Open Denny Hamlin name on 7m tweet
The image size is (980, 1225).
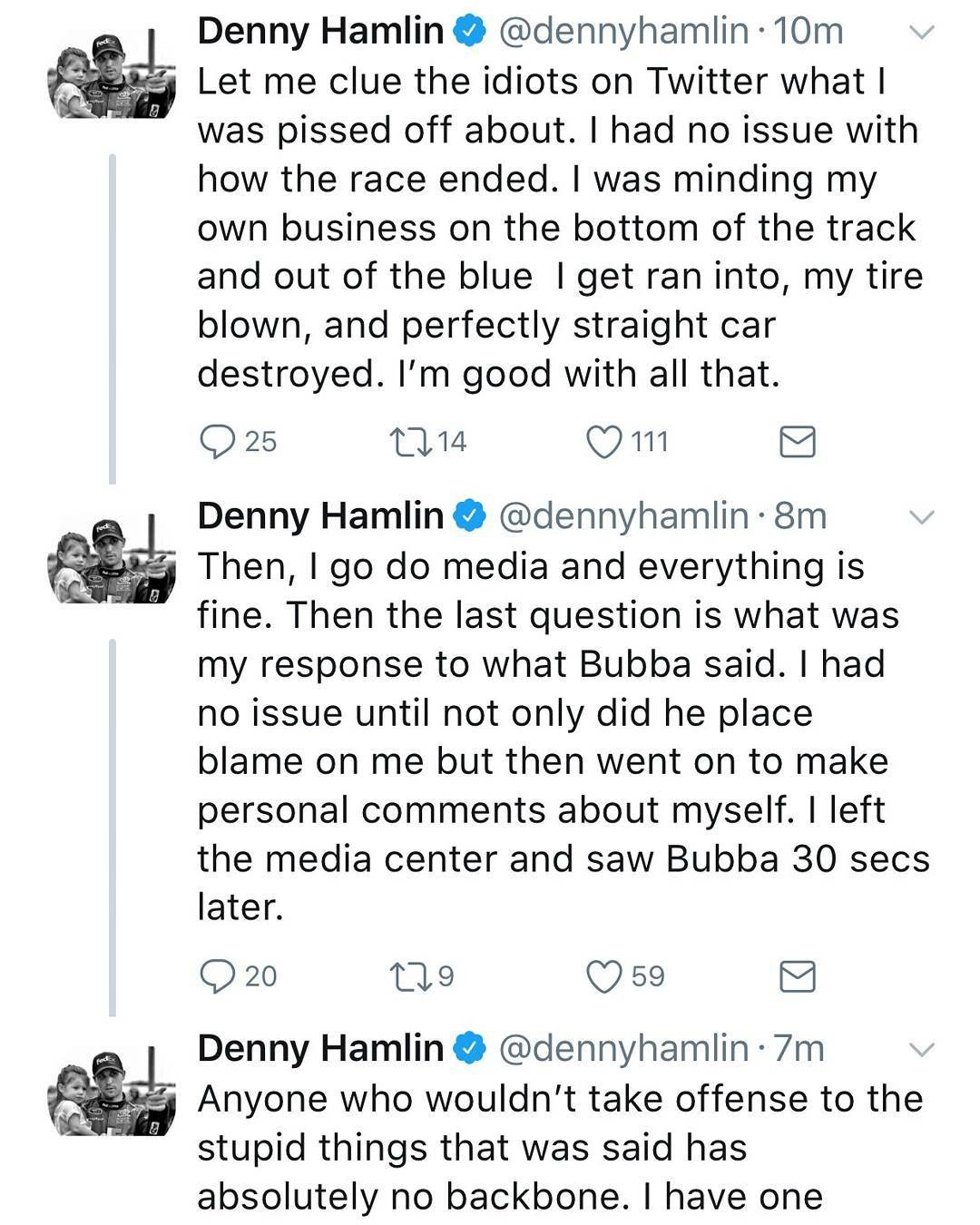[x=319, y=1049]
